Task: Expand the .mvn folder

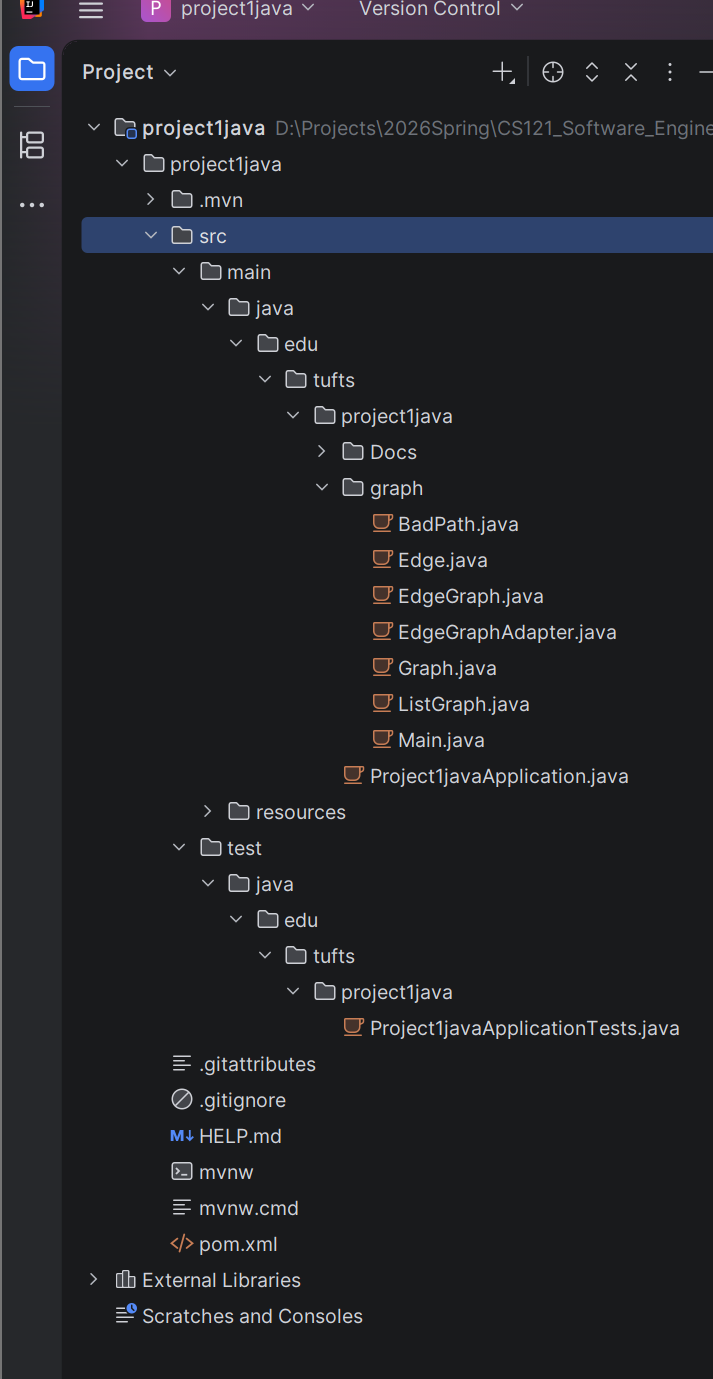Action: coord(151,200)
